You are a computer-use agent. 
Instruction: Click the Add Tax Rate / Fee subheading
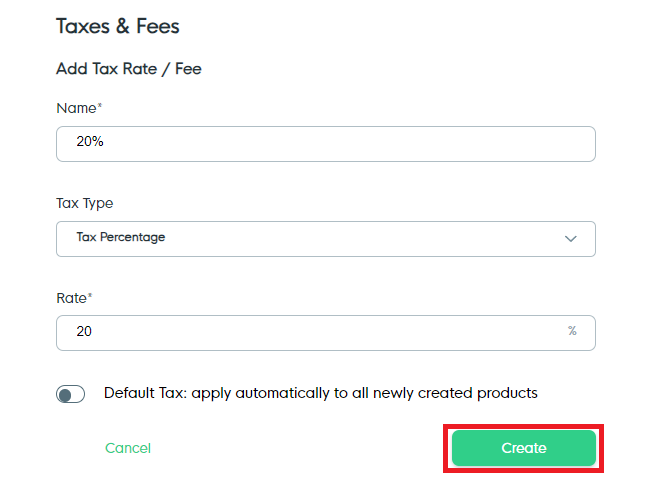(x=129, y=70)
